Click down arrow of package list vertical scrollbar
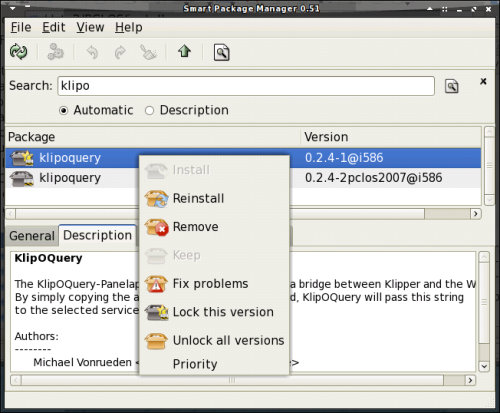Image resolution: width=500 pixels, height=413 pixels. 489,200
